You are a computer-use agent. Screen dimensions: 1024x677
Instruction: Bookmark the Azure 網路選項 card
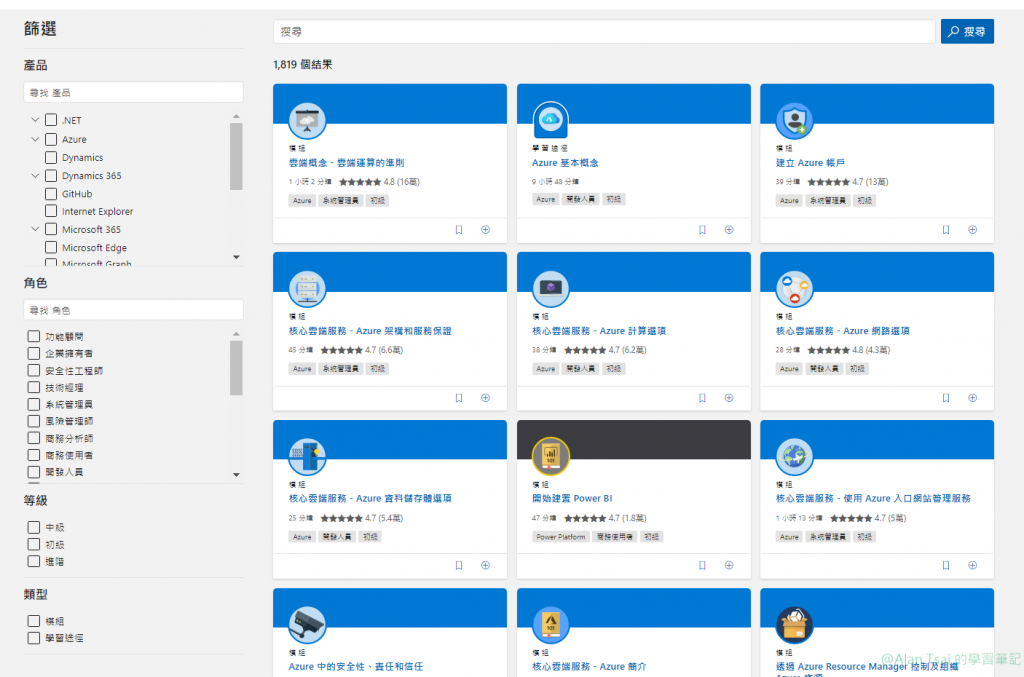click(x=946, y=398)
